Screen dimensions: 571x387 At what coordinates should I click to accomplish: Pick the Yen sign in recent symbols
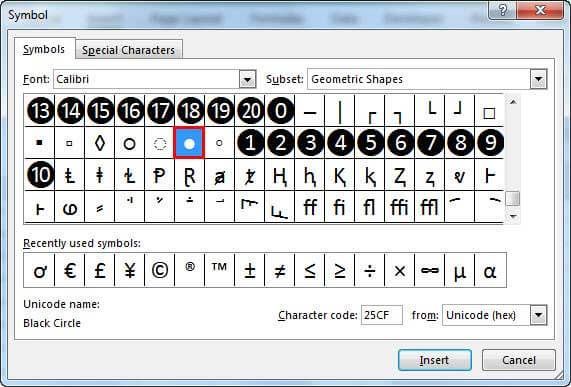[130, 270]
